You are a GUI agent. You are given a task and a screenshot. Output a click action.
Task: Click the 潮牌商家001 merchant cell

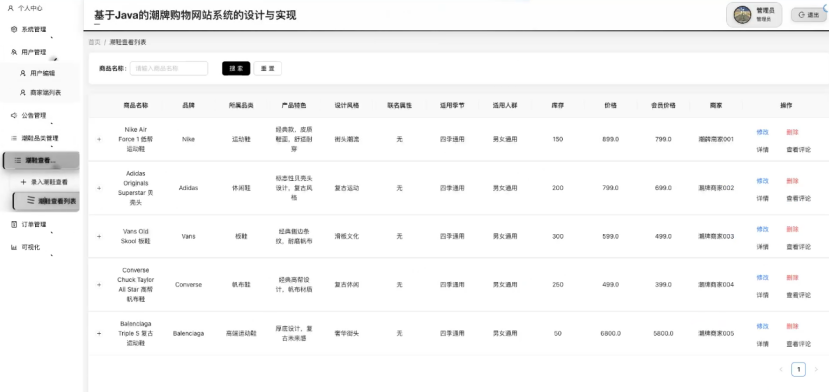[x=716, y=139]
